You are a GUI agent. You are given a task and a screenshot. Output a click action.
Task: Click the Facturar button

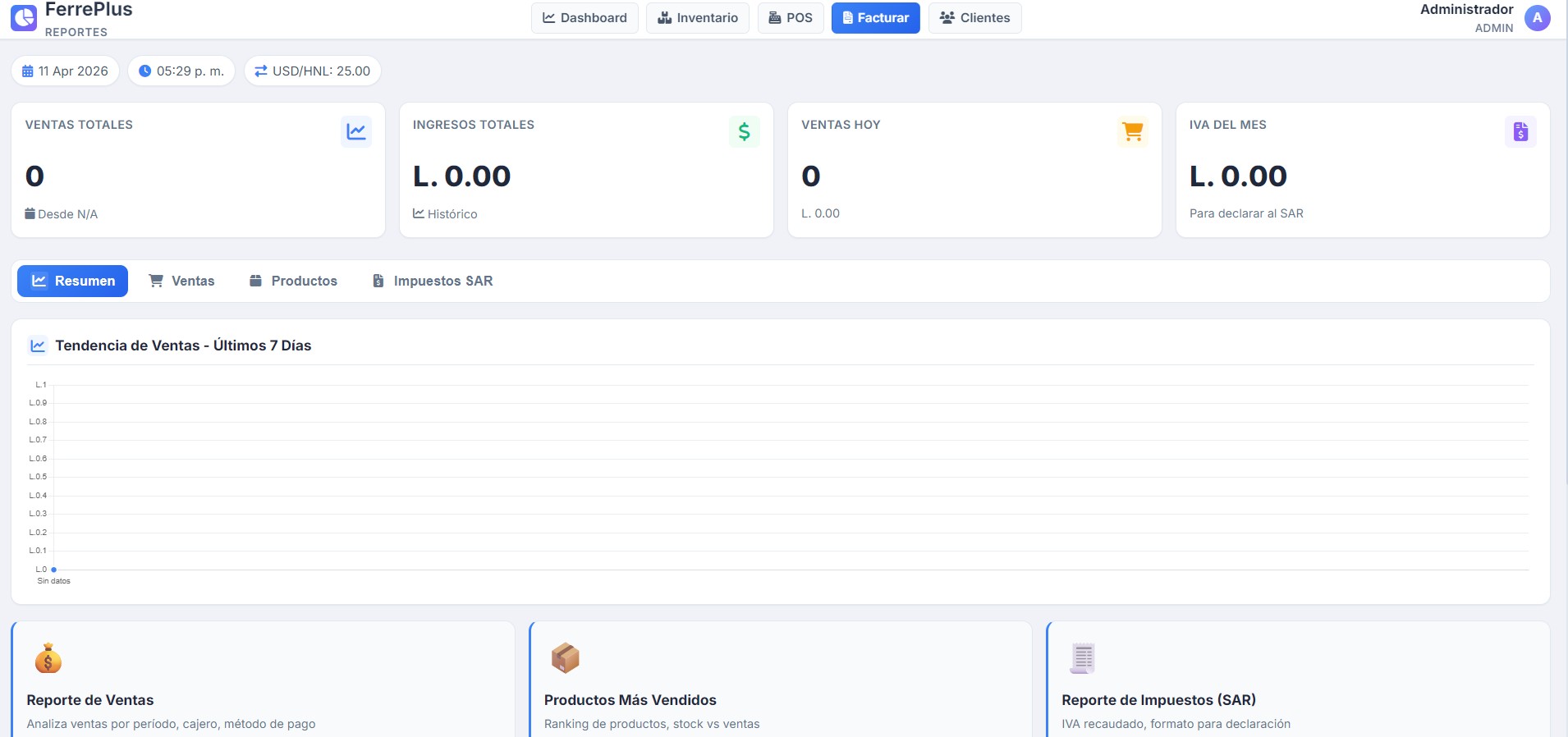point(875,18)
